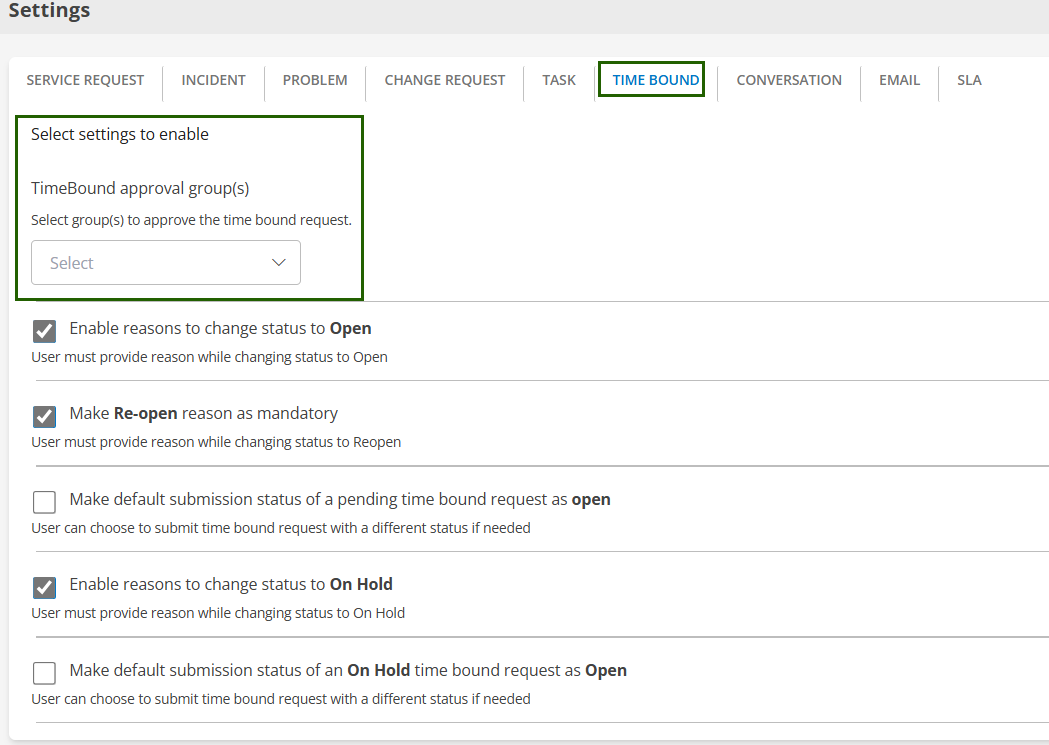Click the Settings page heading
The image size is (1049, 745).
[x=49, y=12]
